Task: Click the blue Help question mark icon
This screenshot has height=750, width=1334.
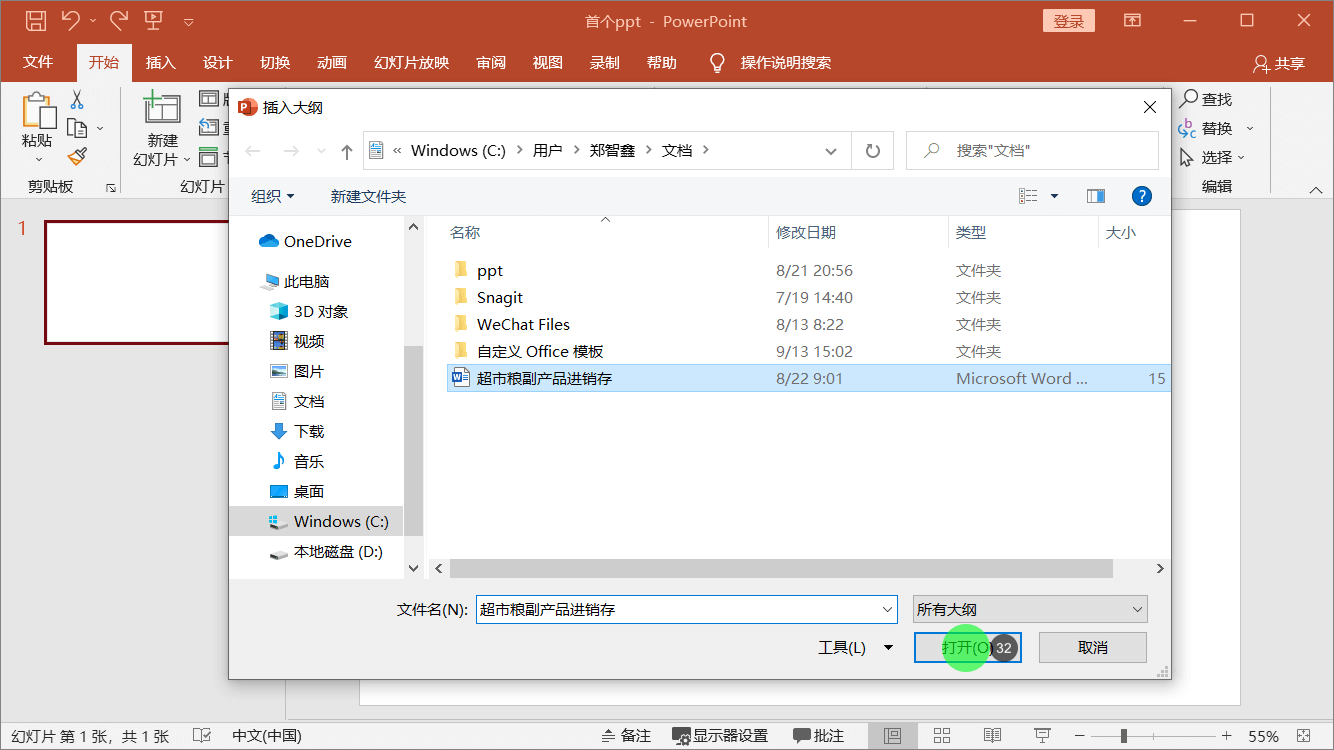Action: click(x=1142, y=196)
